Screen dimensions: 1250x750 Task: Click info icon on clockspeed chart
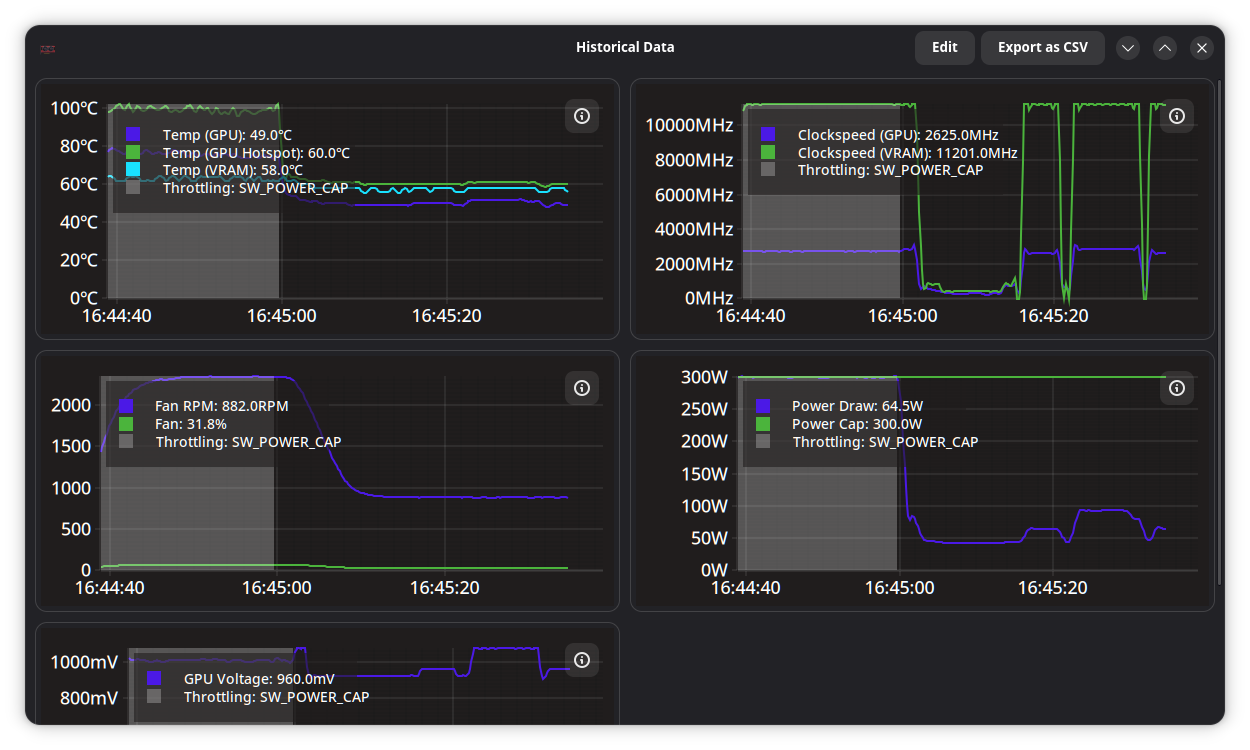1177,116
